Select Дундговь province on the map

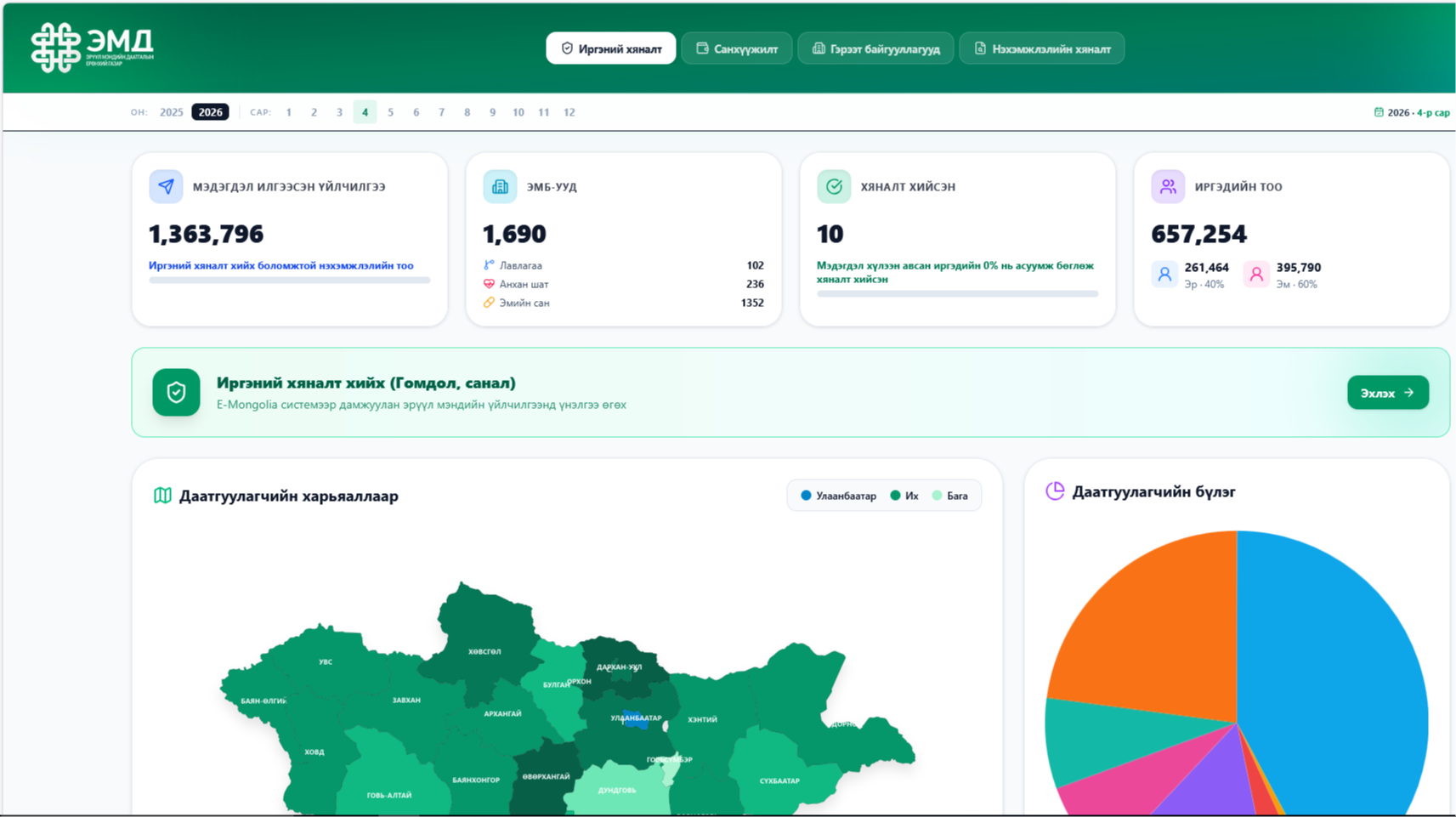pyautogui.click(x=616, y=790)
